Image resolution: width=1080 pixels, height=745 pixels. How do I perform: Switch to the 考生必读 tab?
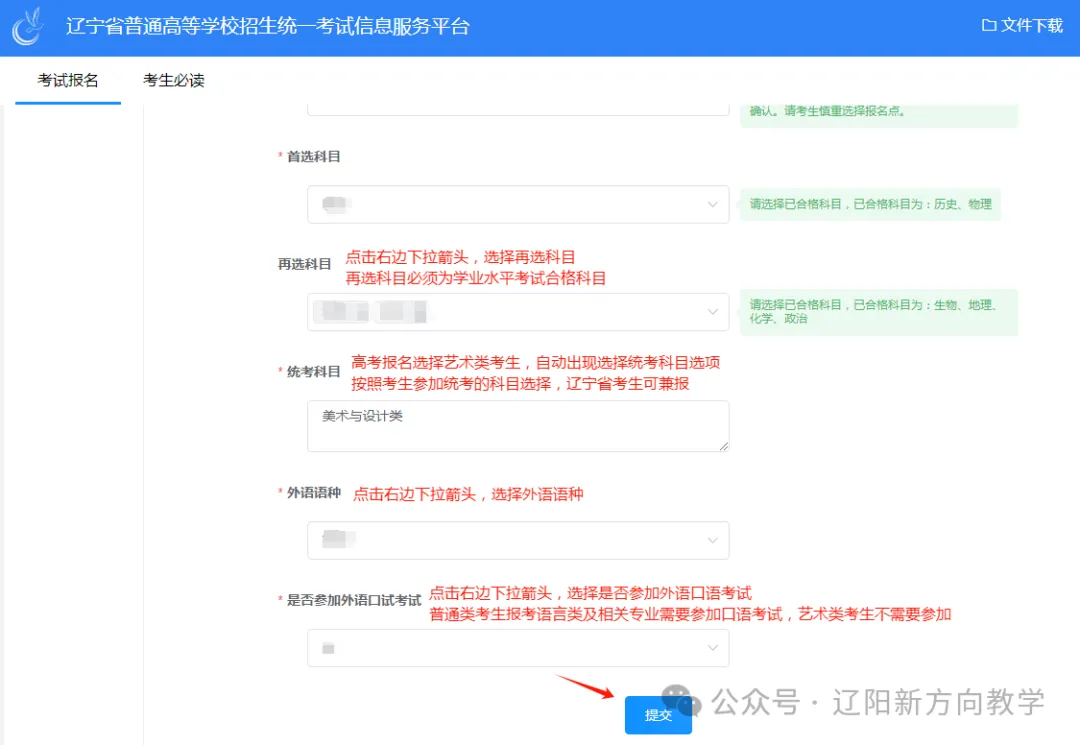174,81
